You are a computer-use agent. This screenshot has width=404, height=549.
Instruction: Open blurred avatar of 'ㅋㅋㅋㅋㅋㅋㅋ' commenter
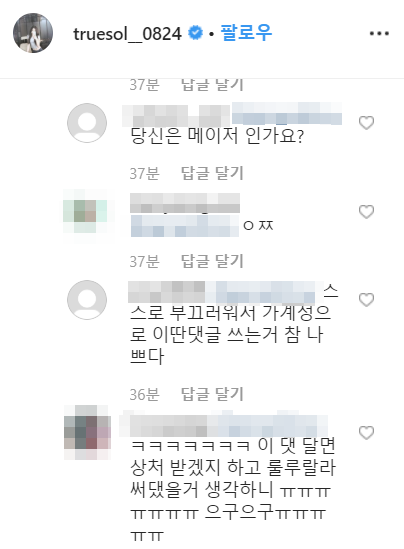point(87,433)
